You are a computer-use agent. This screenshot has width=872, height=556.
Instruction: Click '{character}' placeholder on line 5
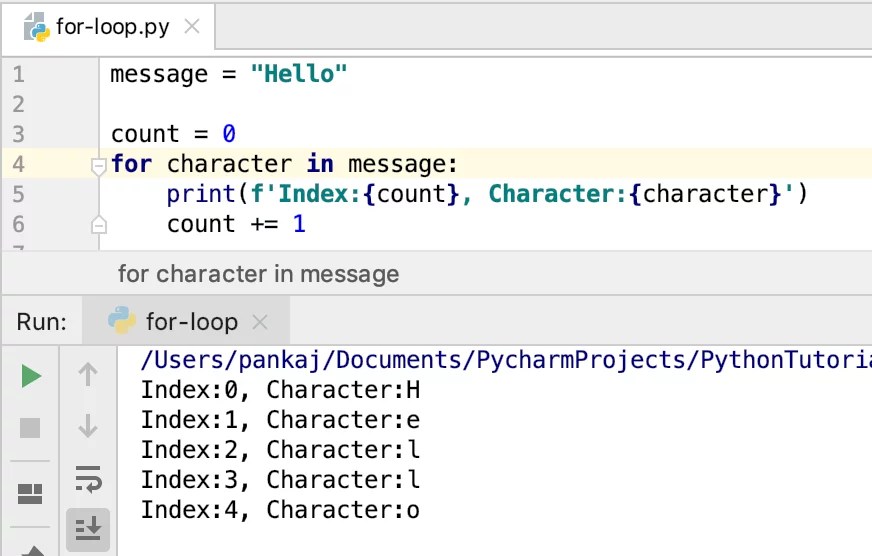pyautogui.click(x=705, y=194)
